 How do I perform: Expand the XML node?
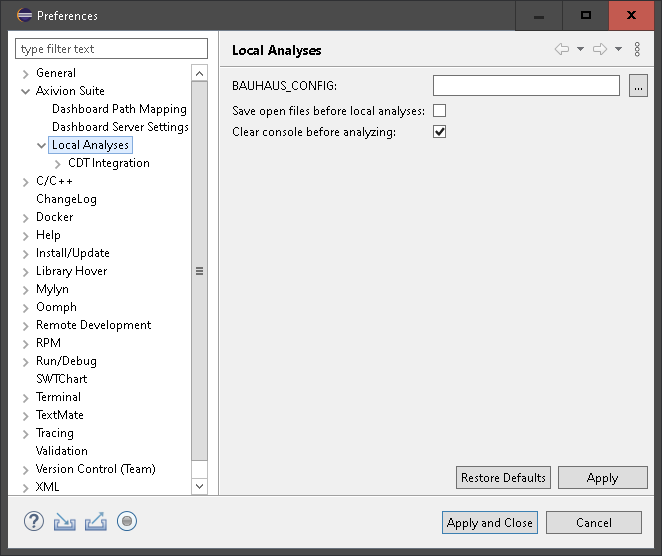[26, 488]
